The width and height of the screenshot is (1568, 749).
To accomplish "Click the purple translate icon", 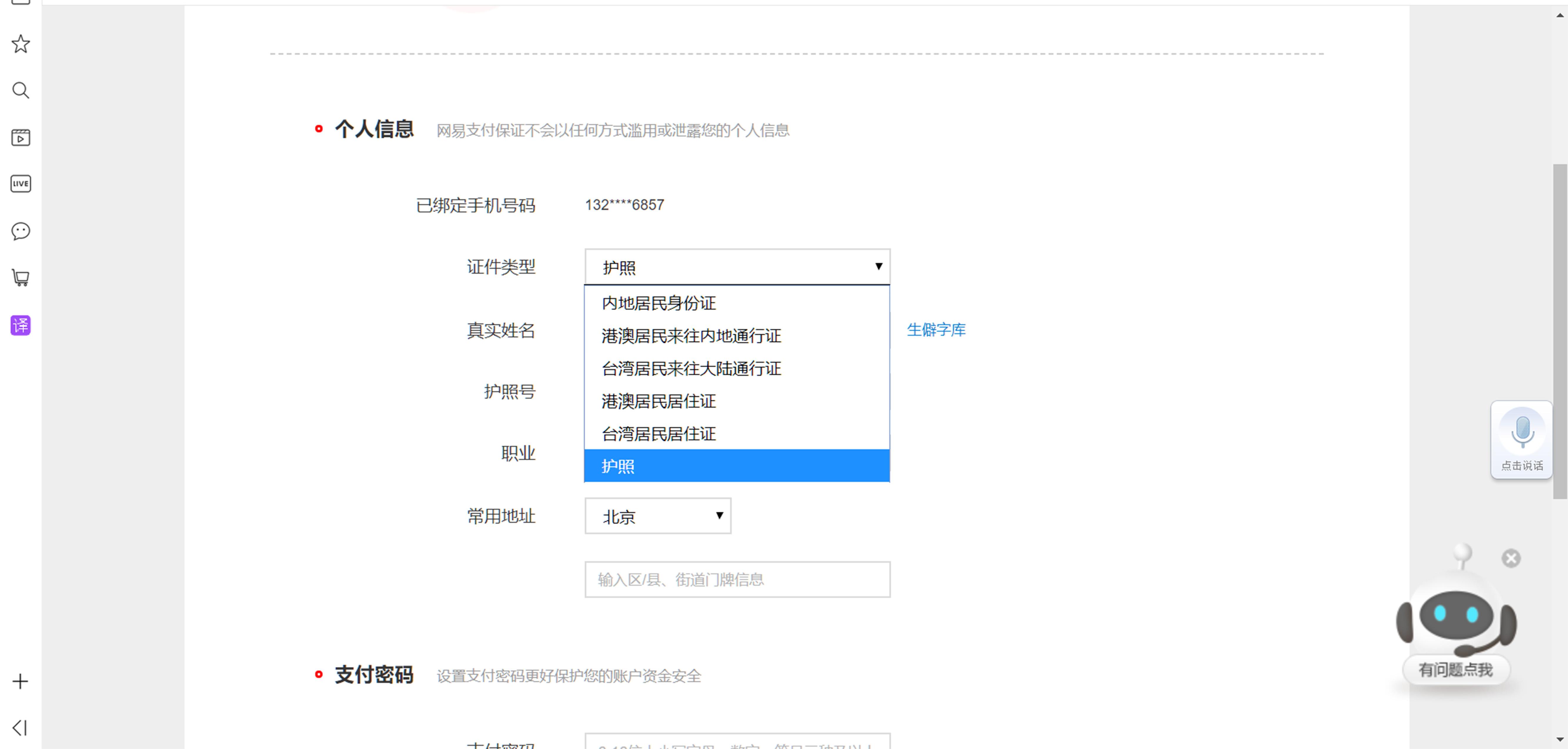I will click(21, 325).
